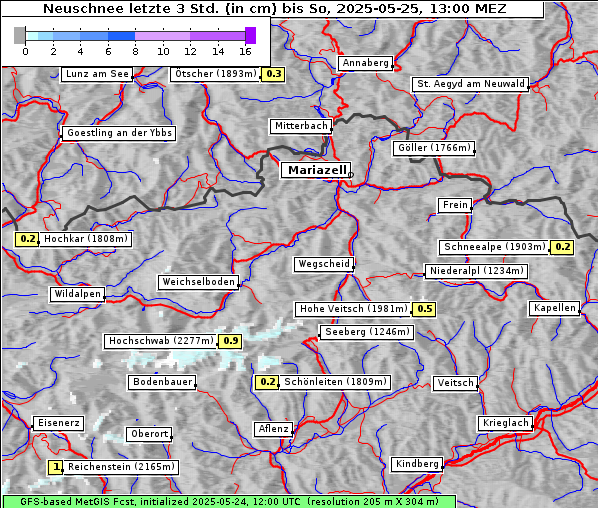Click the purple 16+ legend swatch
The image size is (598, 508).
251,35
